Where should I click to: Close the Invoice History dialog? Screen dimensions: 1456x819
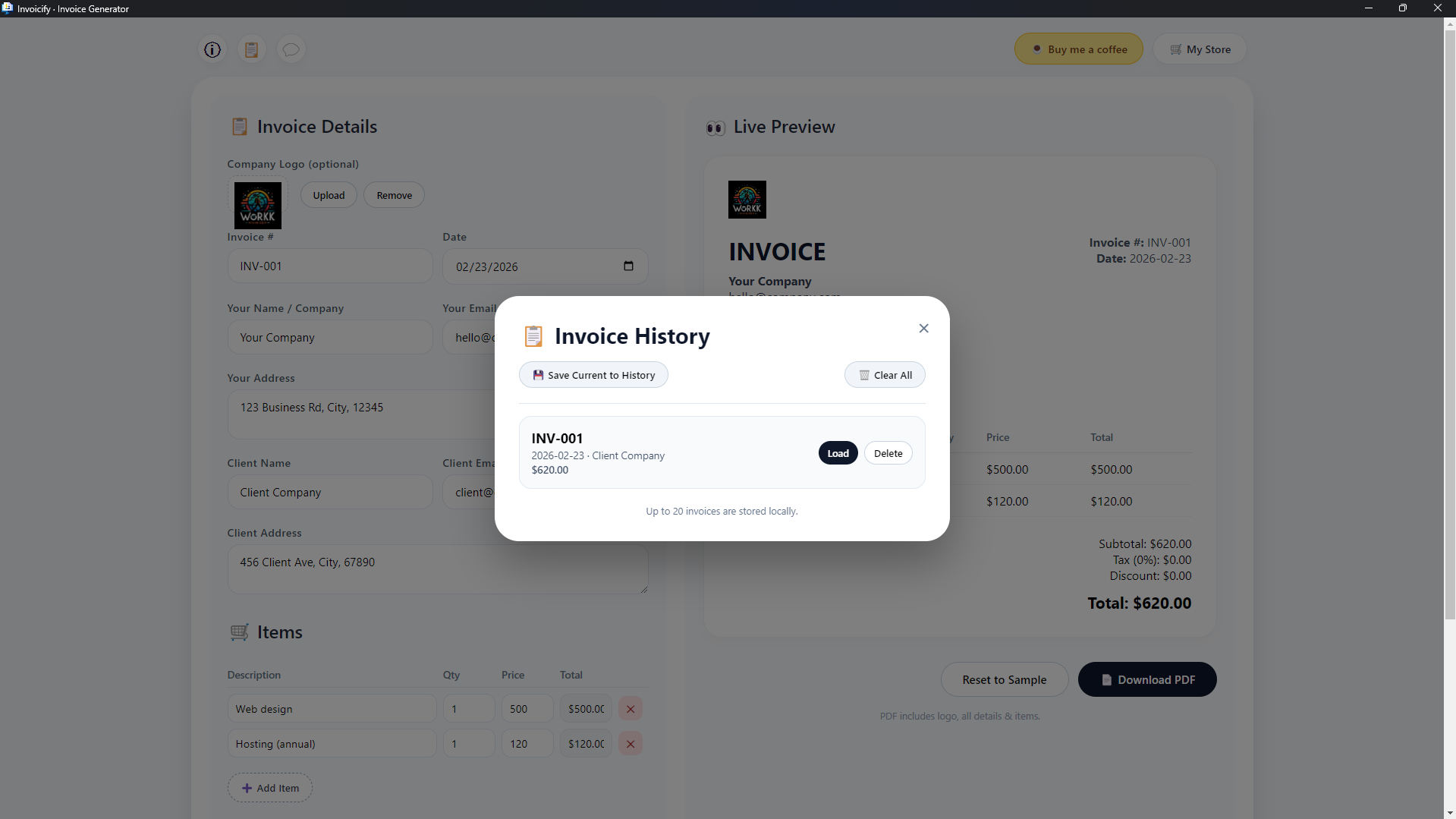pyautogui.click(x=923, y=328)
